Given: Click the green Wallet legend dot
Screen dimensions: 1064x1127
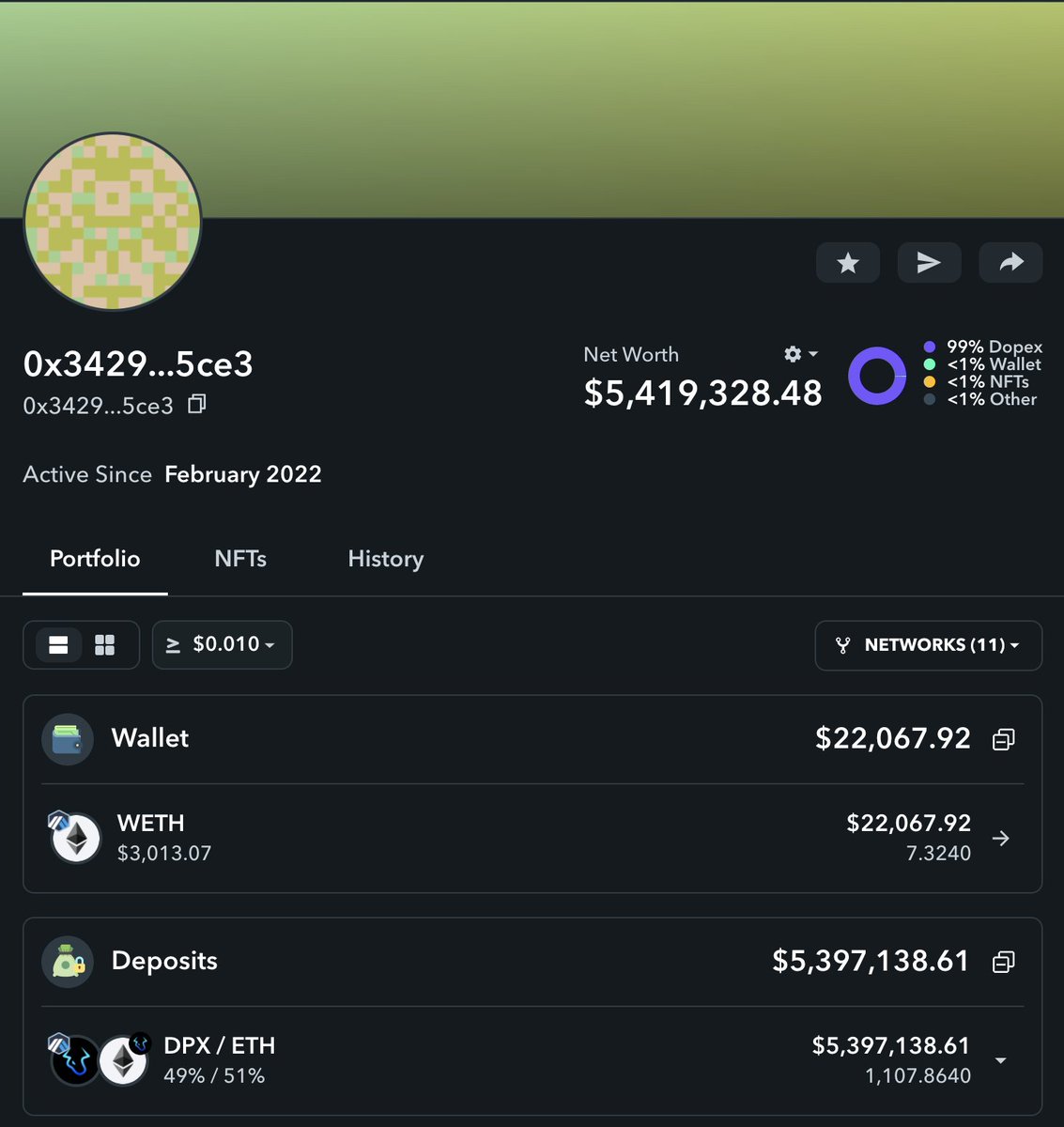Looking at the screenshot, I should 930,364.
